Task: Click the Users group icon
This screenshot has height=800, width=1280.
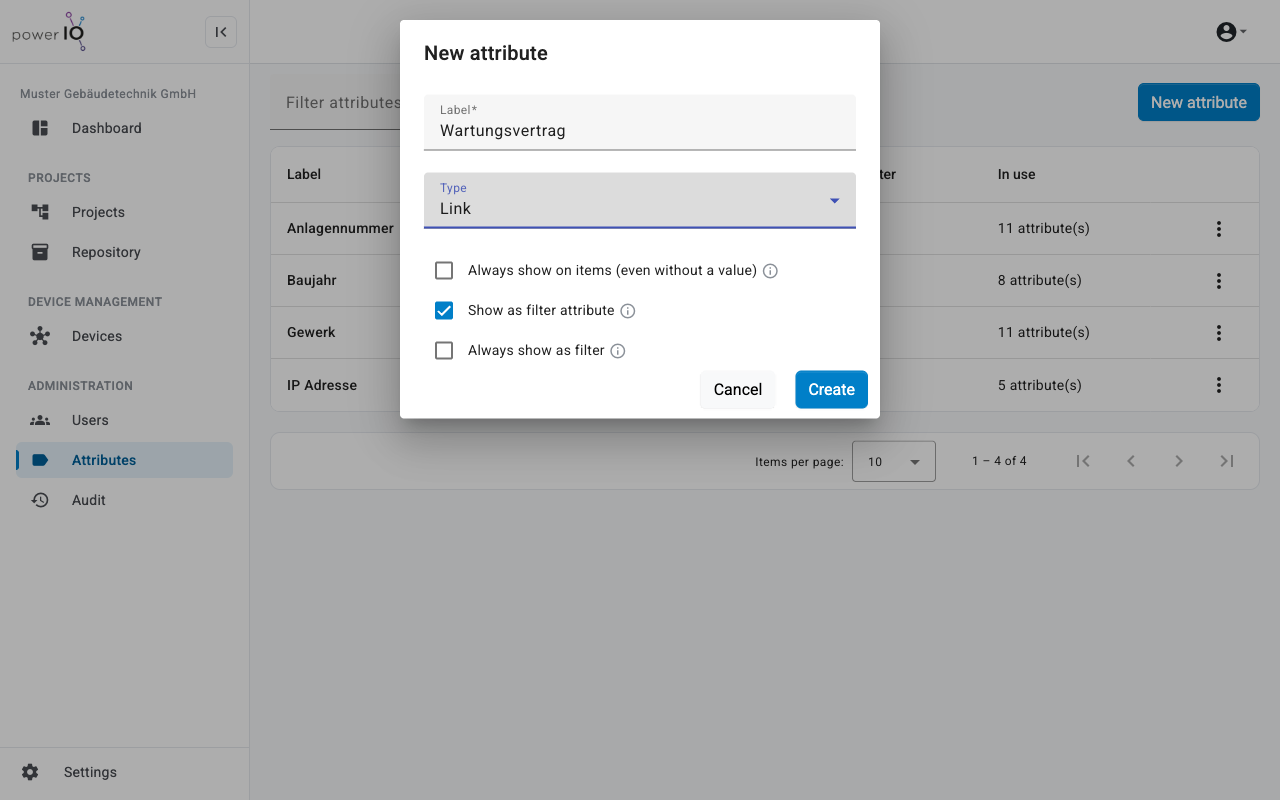Action: [40, 420]
